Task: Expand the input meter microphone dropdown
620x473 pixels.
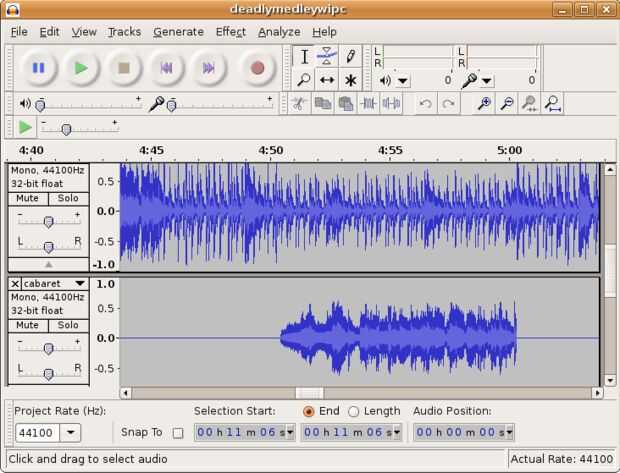Action: [486, 81]
